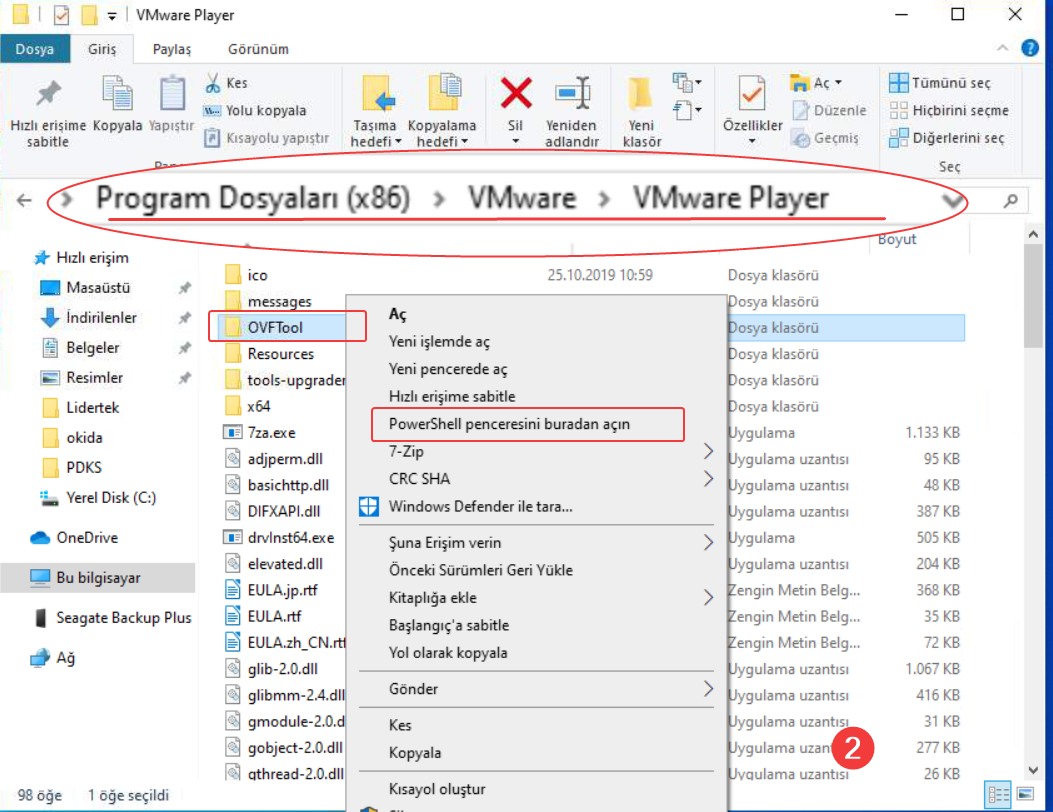This screenshot has width=1053, height=812.
Task: Click Kısayolu yapıştır in the ribbon
Action: pyautogui.click(x=267, y=138)
